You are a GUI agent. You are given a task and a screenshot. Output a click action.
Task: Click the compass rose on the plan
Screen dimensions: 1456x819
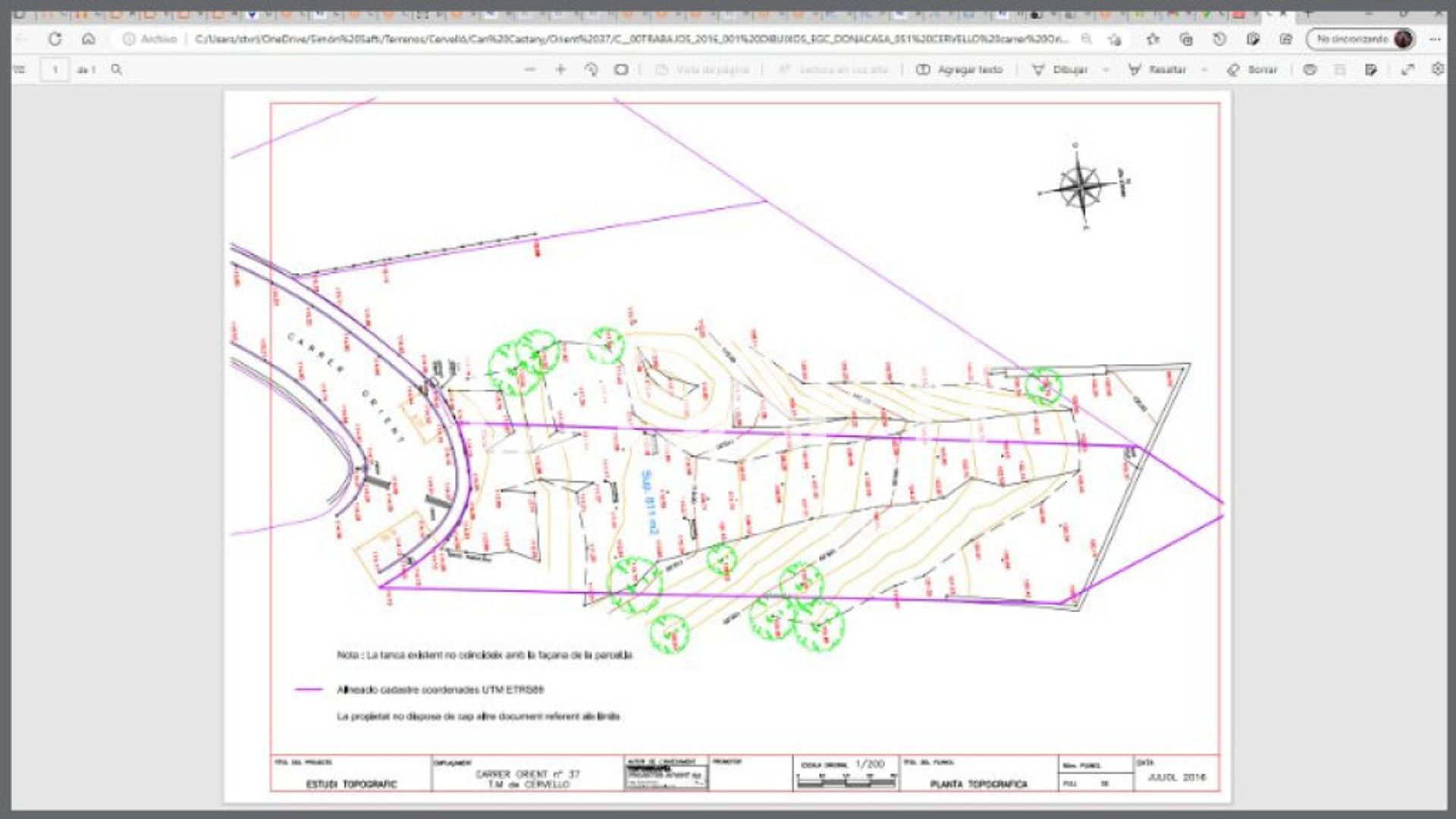(1081, 186)
